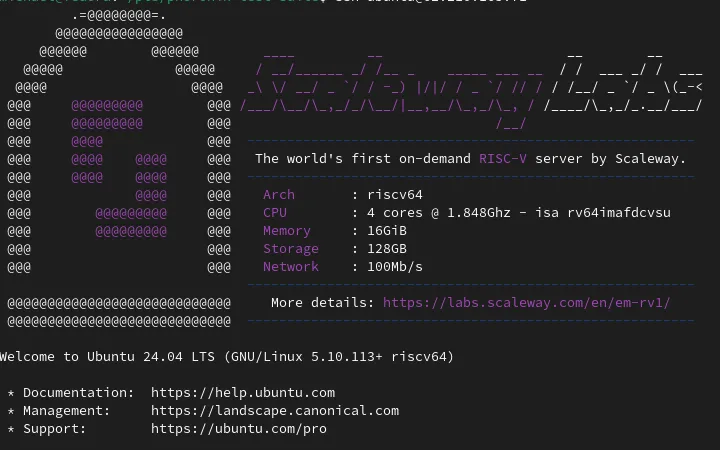This screenshot has width=720, height=450.
Task: Click the 'CPU' label
Action: click(275, 213)
